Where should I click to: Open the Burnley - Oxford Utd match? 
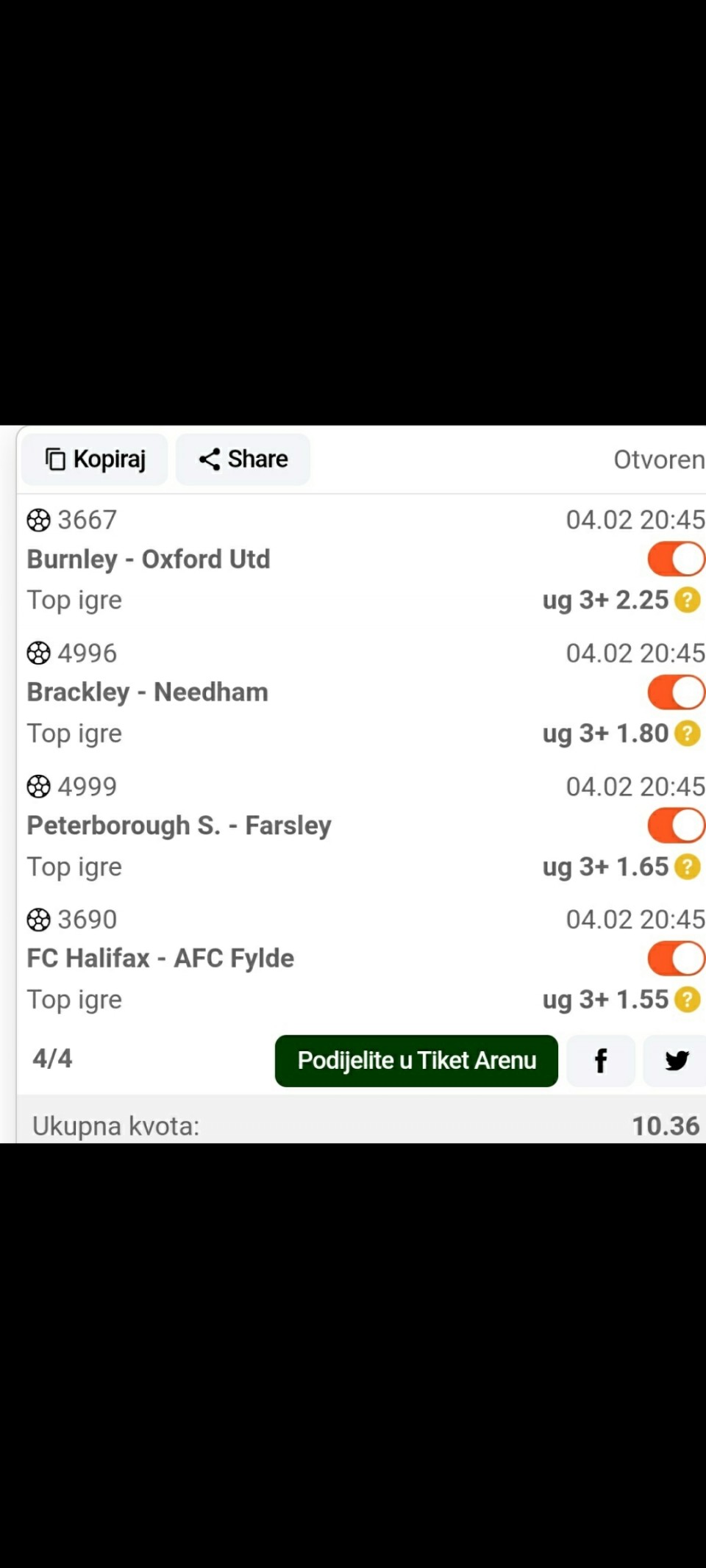pos(149,559)
